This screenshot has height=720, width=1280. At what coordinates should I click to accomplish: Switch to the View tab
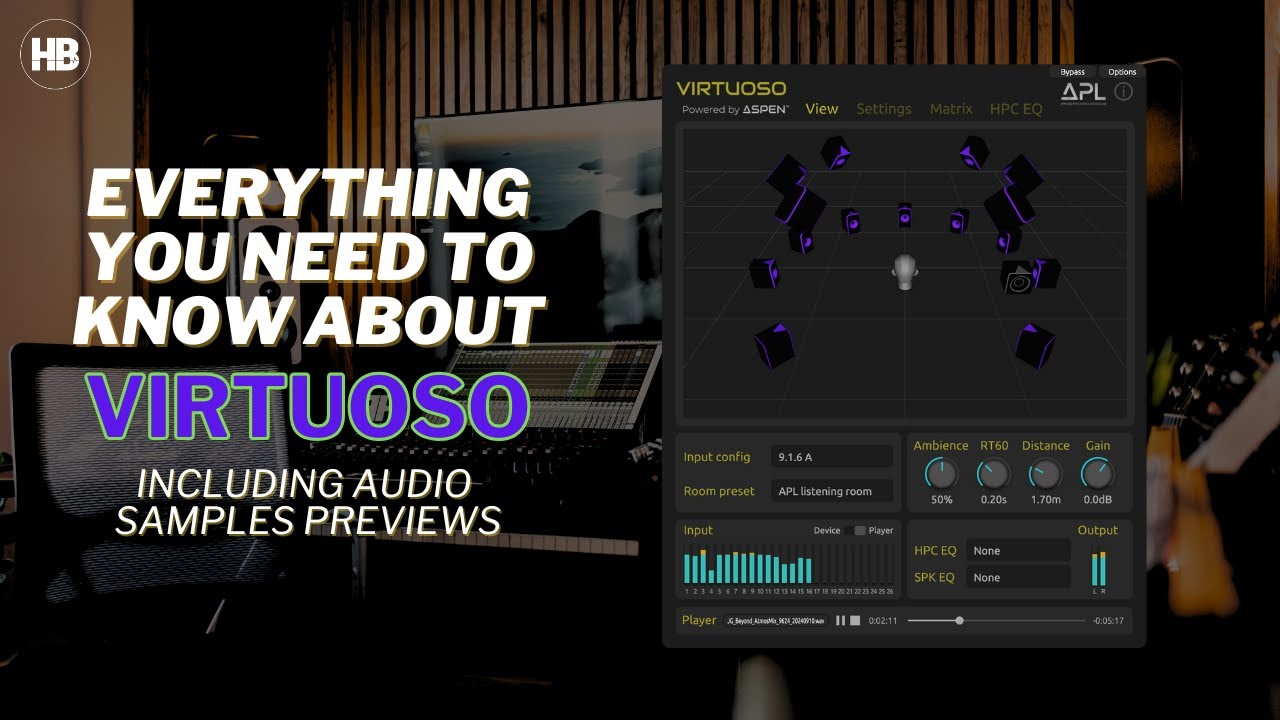click(x=822, y=109)
